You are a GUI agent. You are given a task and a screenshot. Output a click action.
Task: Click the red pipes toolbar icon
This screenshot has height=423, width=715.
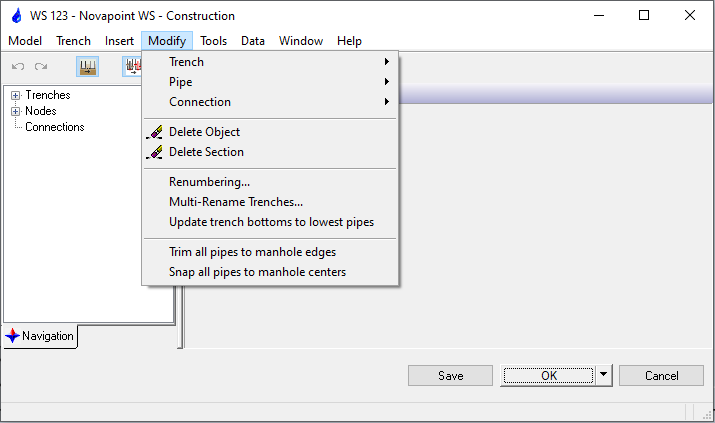pos(132,67)
